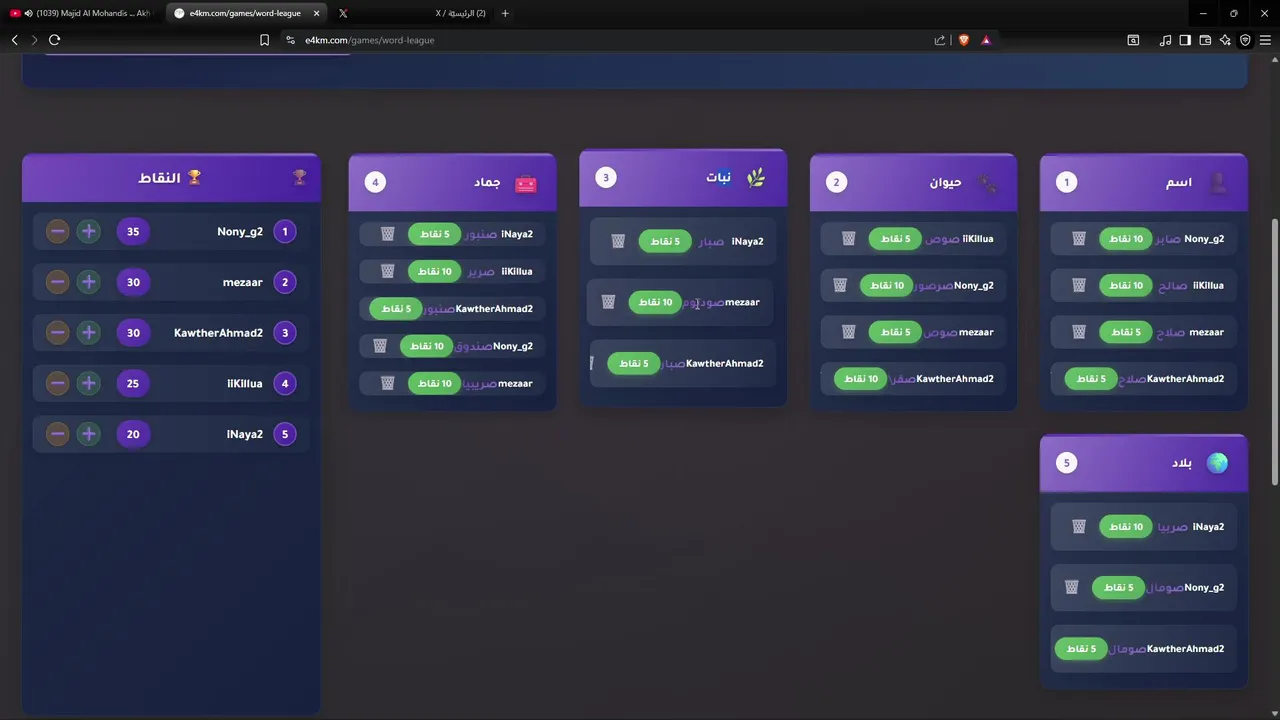Increase mezaar's score with the plus button
The height and width of the screenshot is (720, 1280).
pyautogui.click(x=89, y=282)
